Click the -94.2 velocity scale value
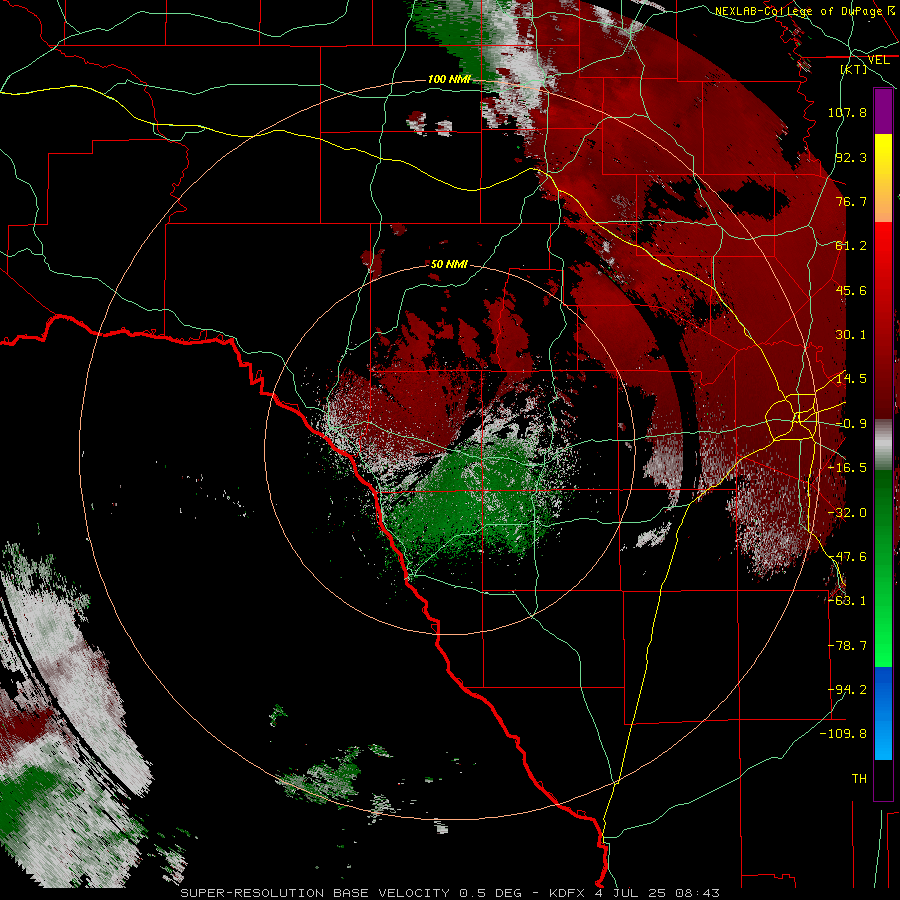Screen dimensions: 900x900 click(x=847, y=690)
